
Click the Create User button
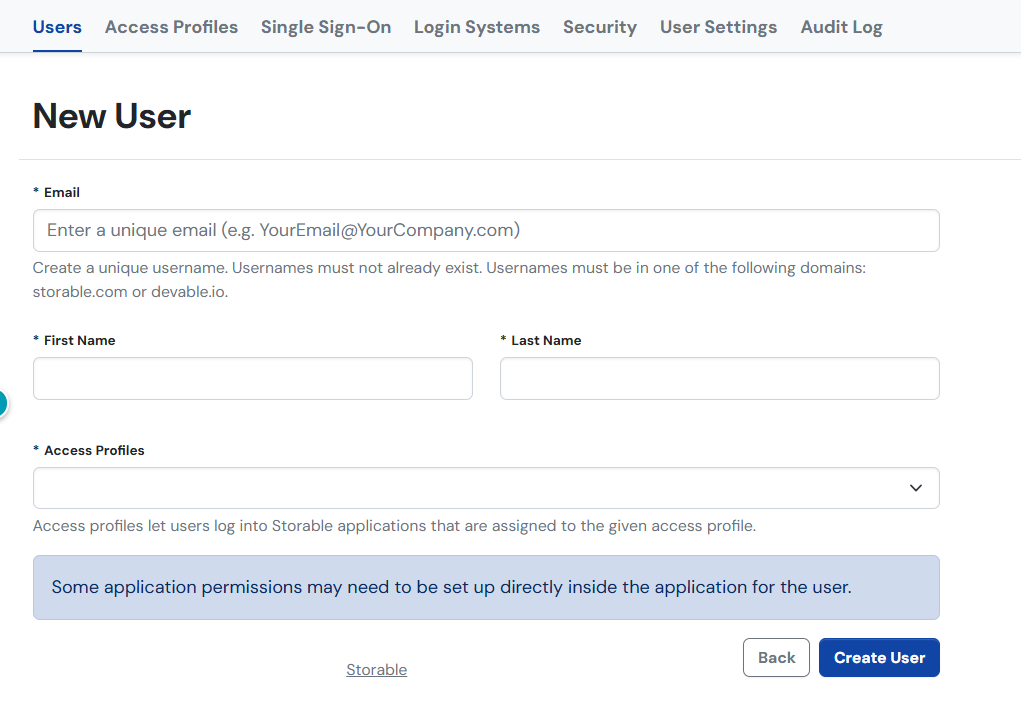pyautogui.click(x=879, y=658)
